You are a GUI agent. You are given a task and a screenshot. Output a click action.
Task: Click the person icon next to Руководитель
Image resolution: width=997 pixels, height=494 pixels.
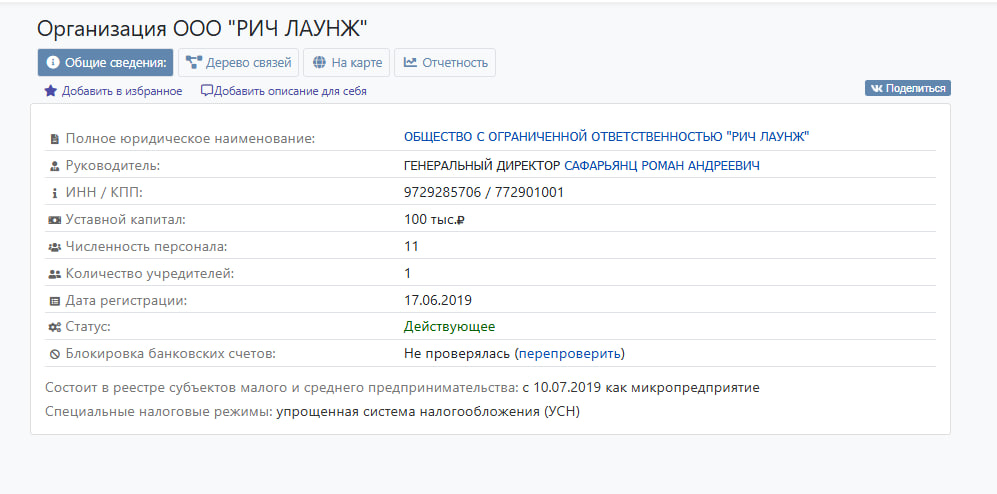click(54, 166)
